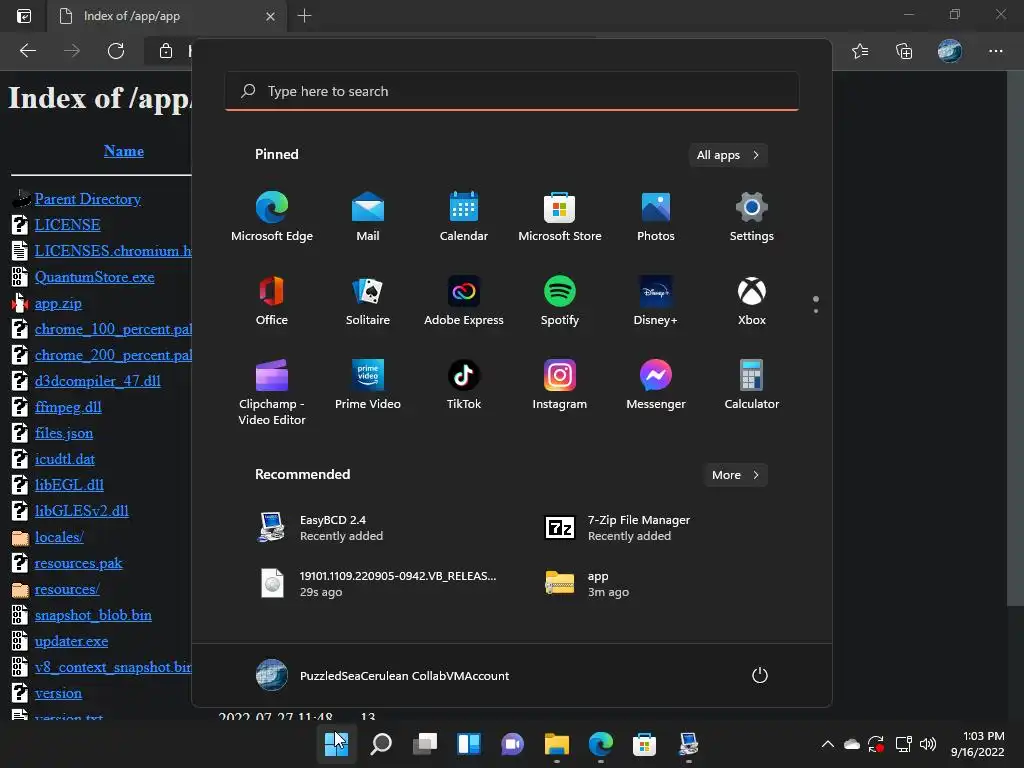Download QuantumStore.exe link
Viewport: 1024px width, 768px height.
tap(95, 277)
